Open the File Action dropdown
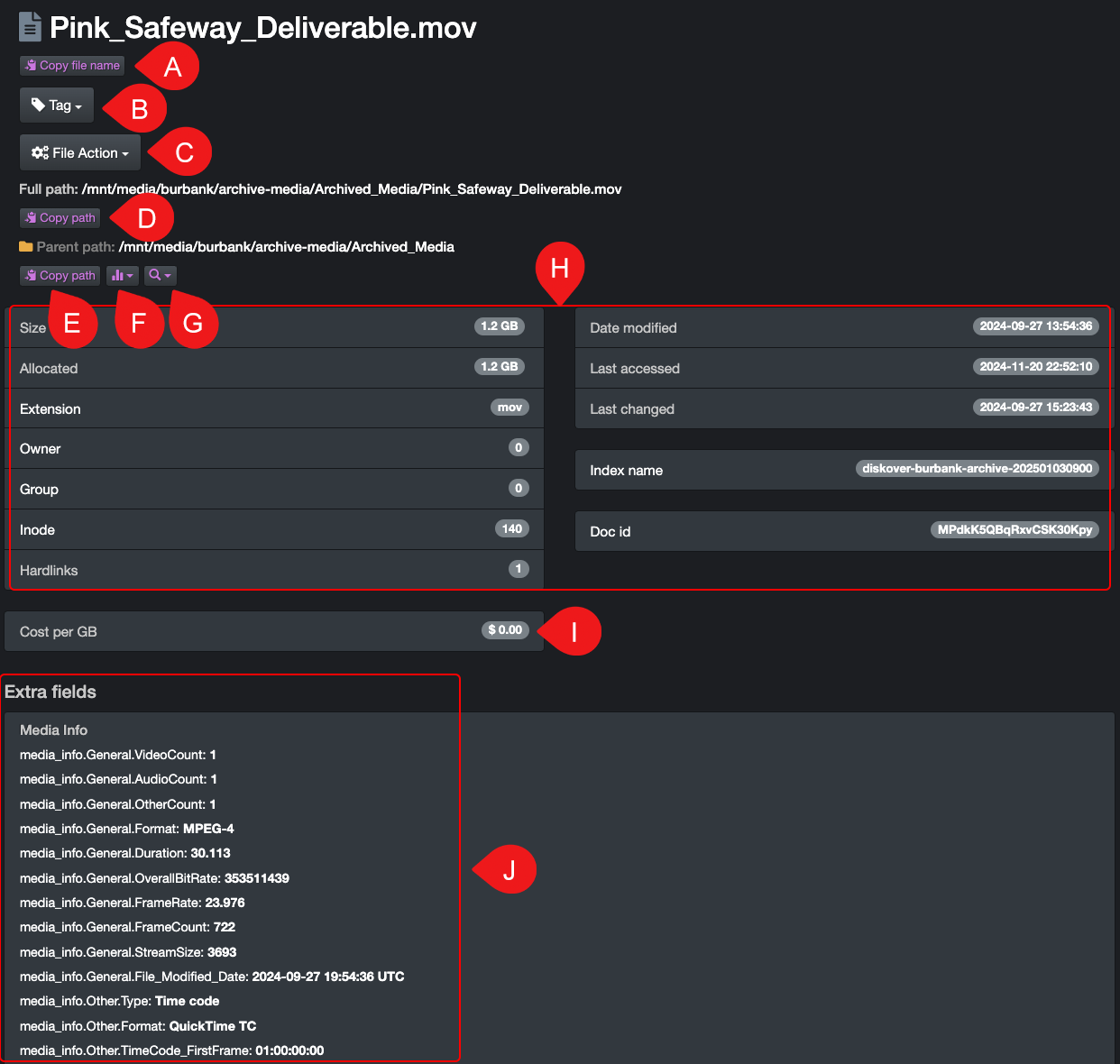The height and width of the screenshot is (1064, 1120). pos(80,153)
